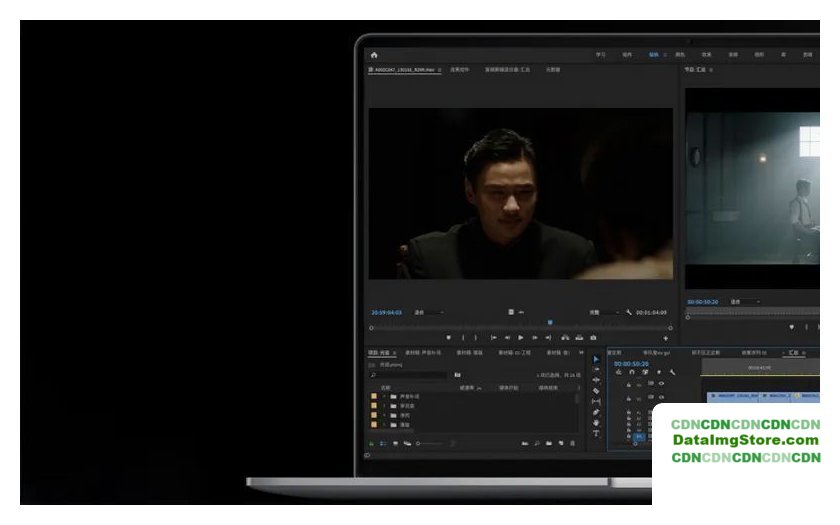Select the Slip tool
The width and height of the screenshot is (840, 525).
click(596, 401)
